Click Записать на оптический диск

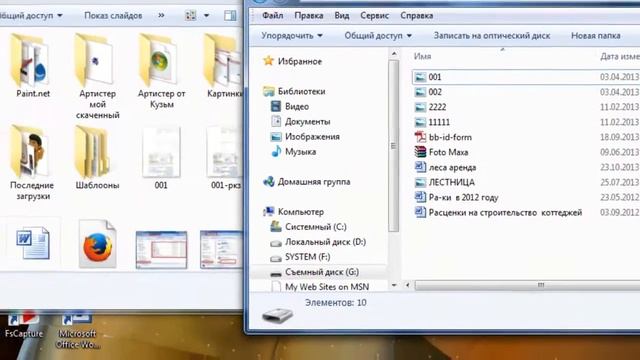click(x=492, y=36)
